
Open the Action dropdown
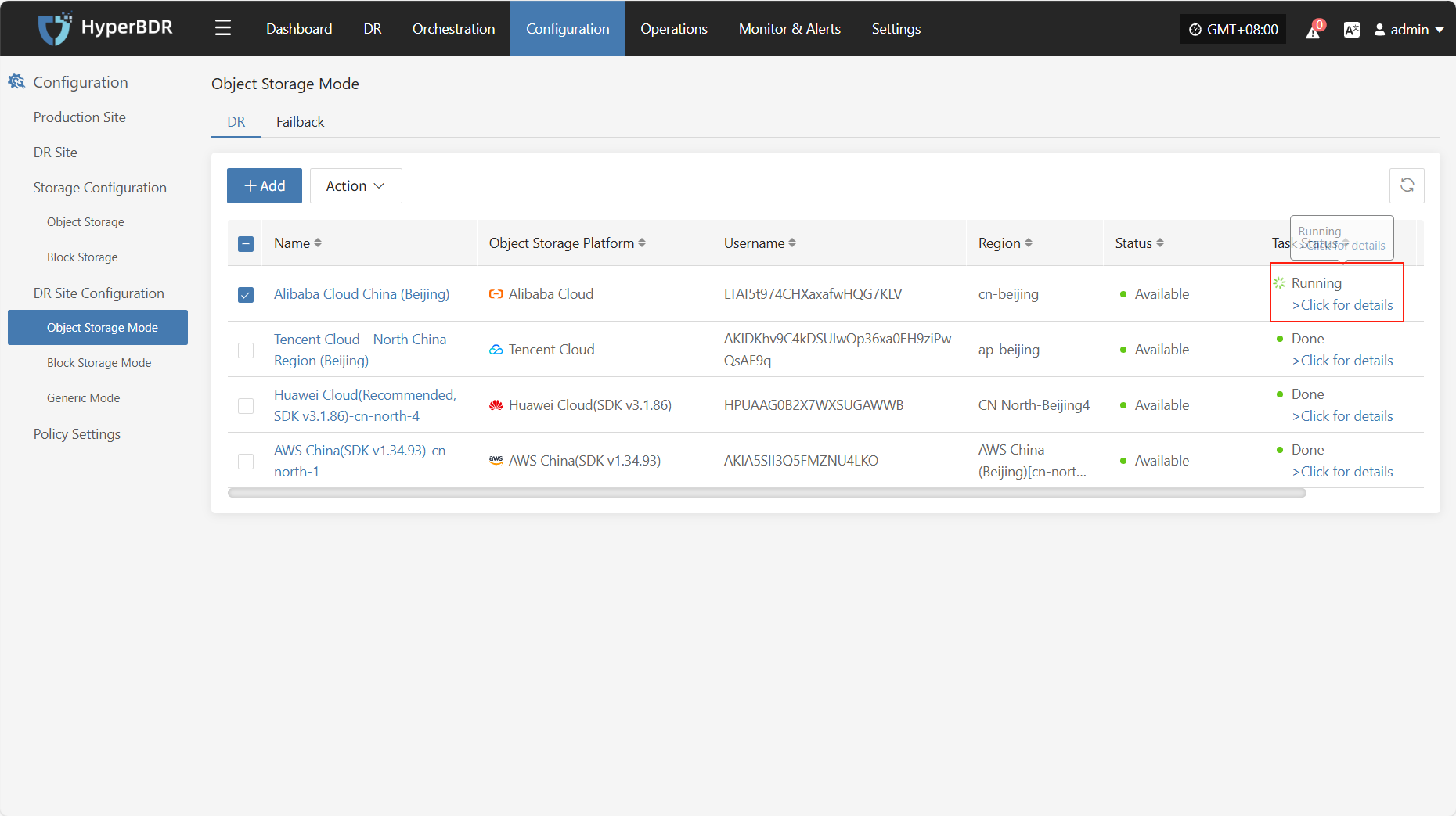coord(356,185)
